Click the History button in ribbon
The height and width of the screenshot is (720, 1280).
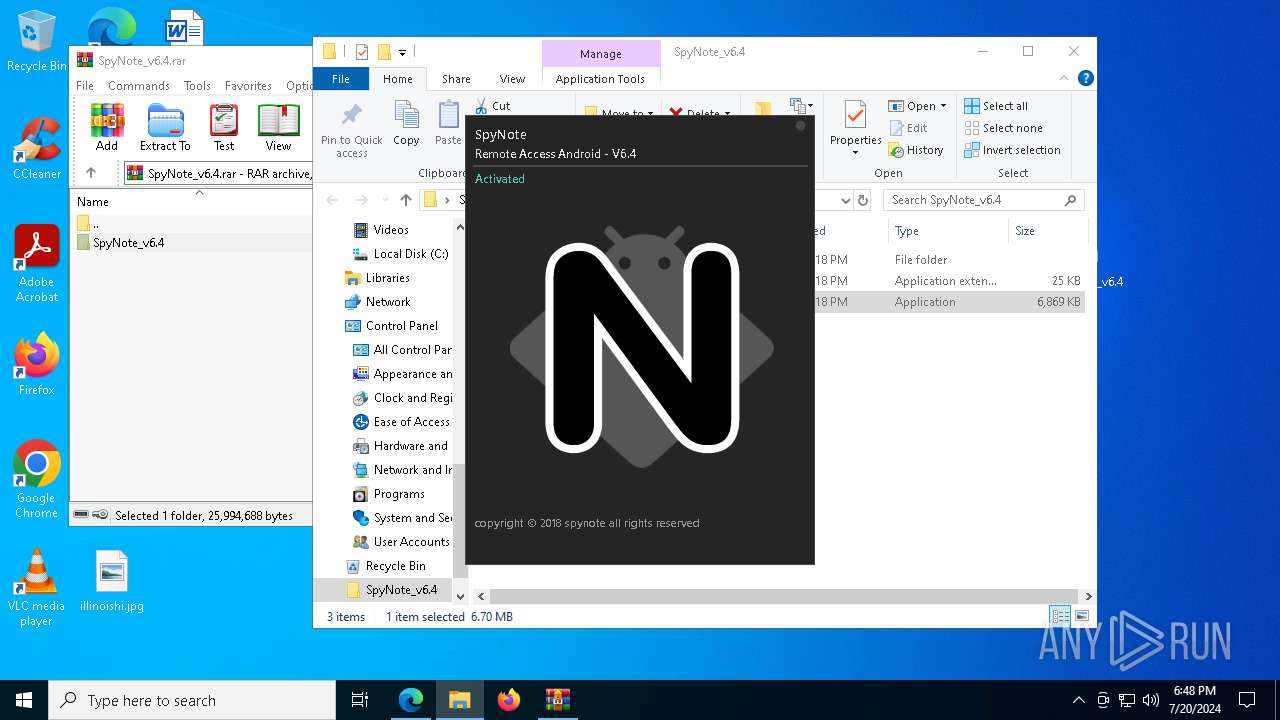click(916, 150)
